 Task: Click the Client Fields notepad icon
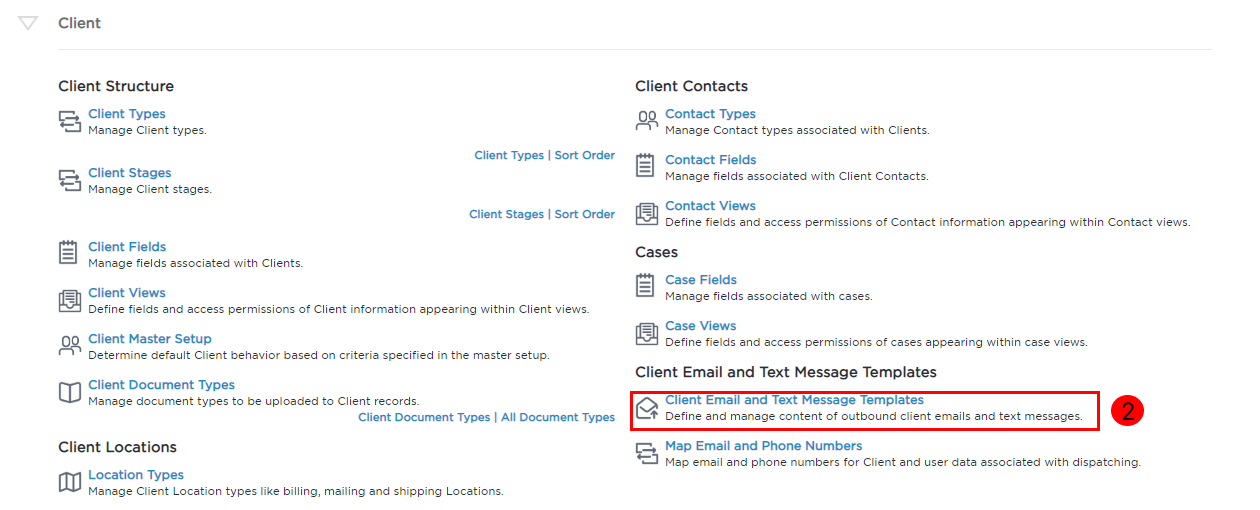coord(69,254)
